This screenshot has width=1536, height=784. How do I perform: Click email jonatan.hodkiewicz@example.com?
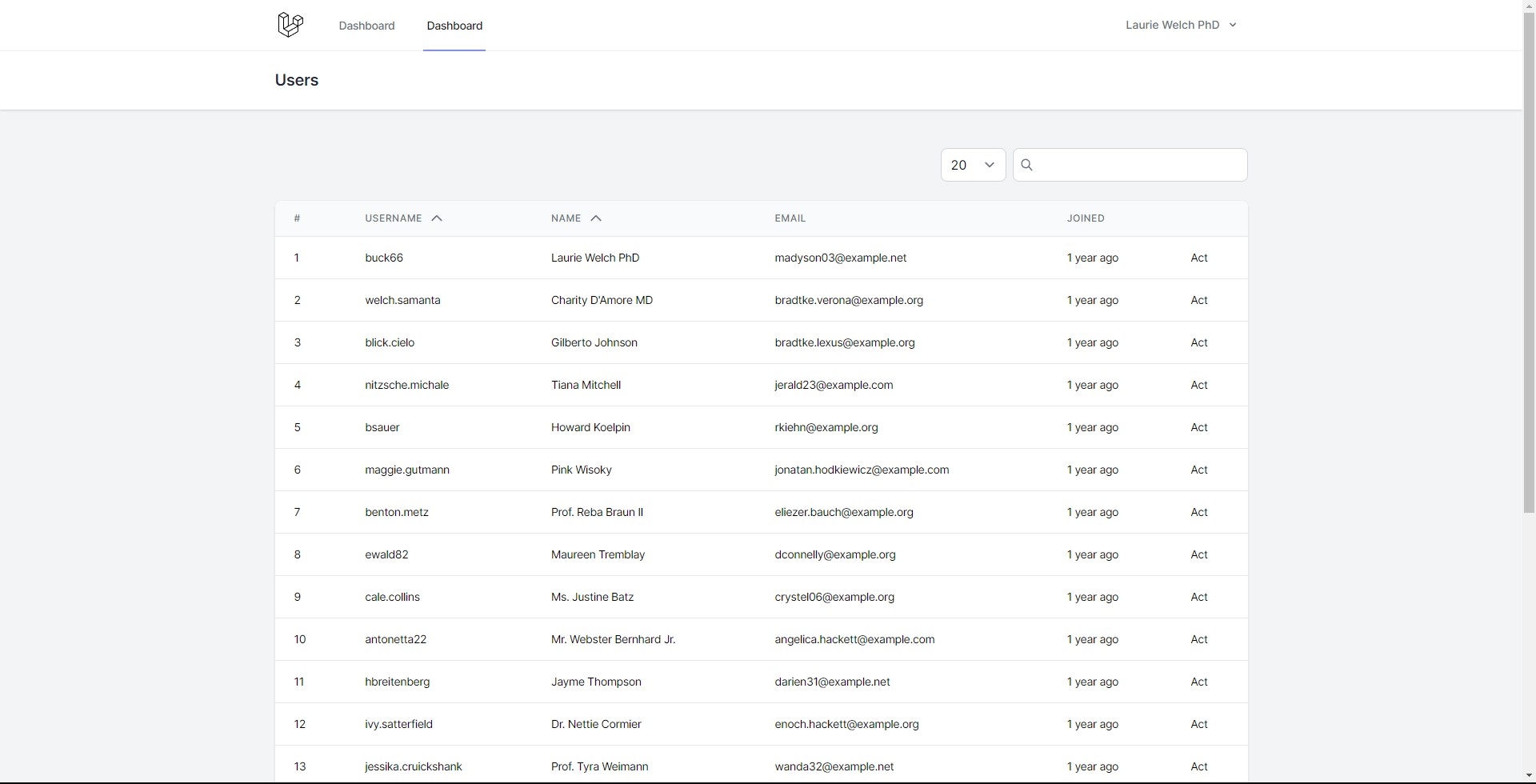coord(862,470)
